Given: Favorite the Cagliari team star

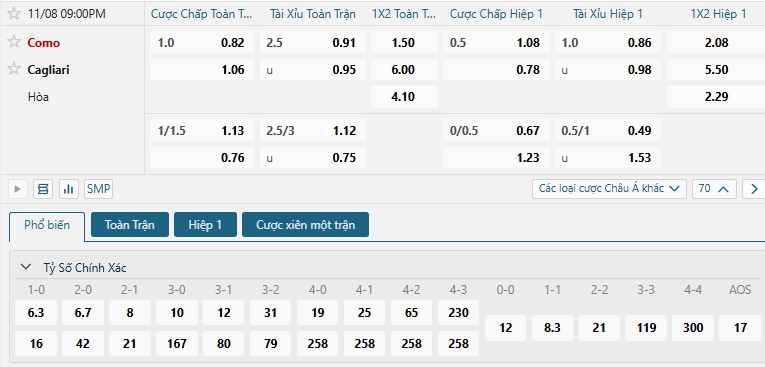Looking at the screenshot, I should tap(14, 69).
